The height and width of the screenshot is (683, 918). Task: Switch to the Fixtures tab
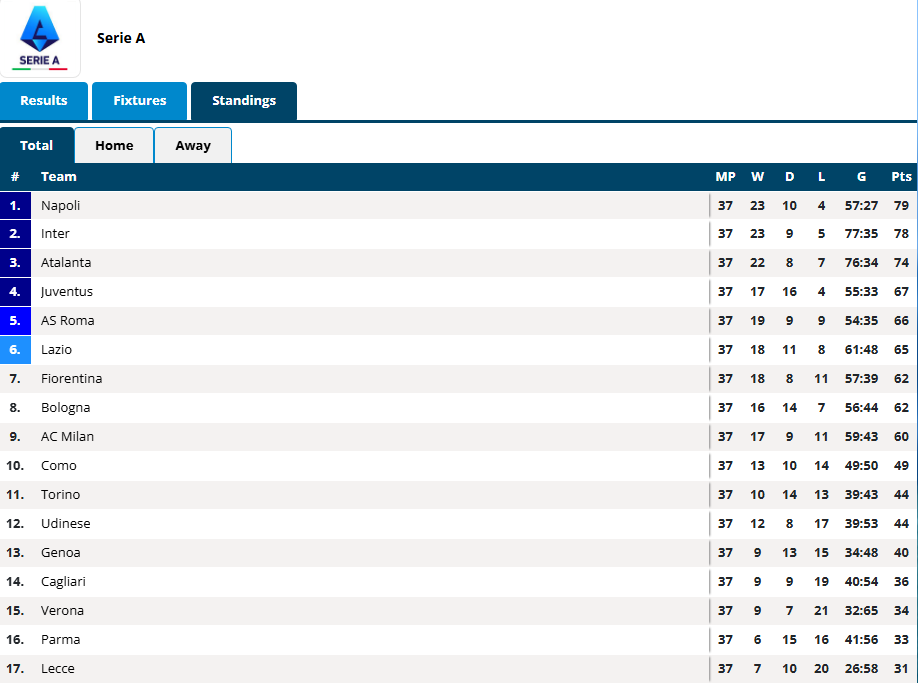(x=139, y=101)
